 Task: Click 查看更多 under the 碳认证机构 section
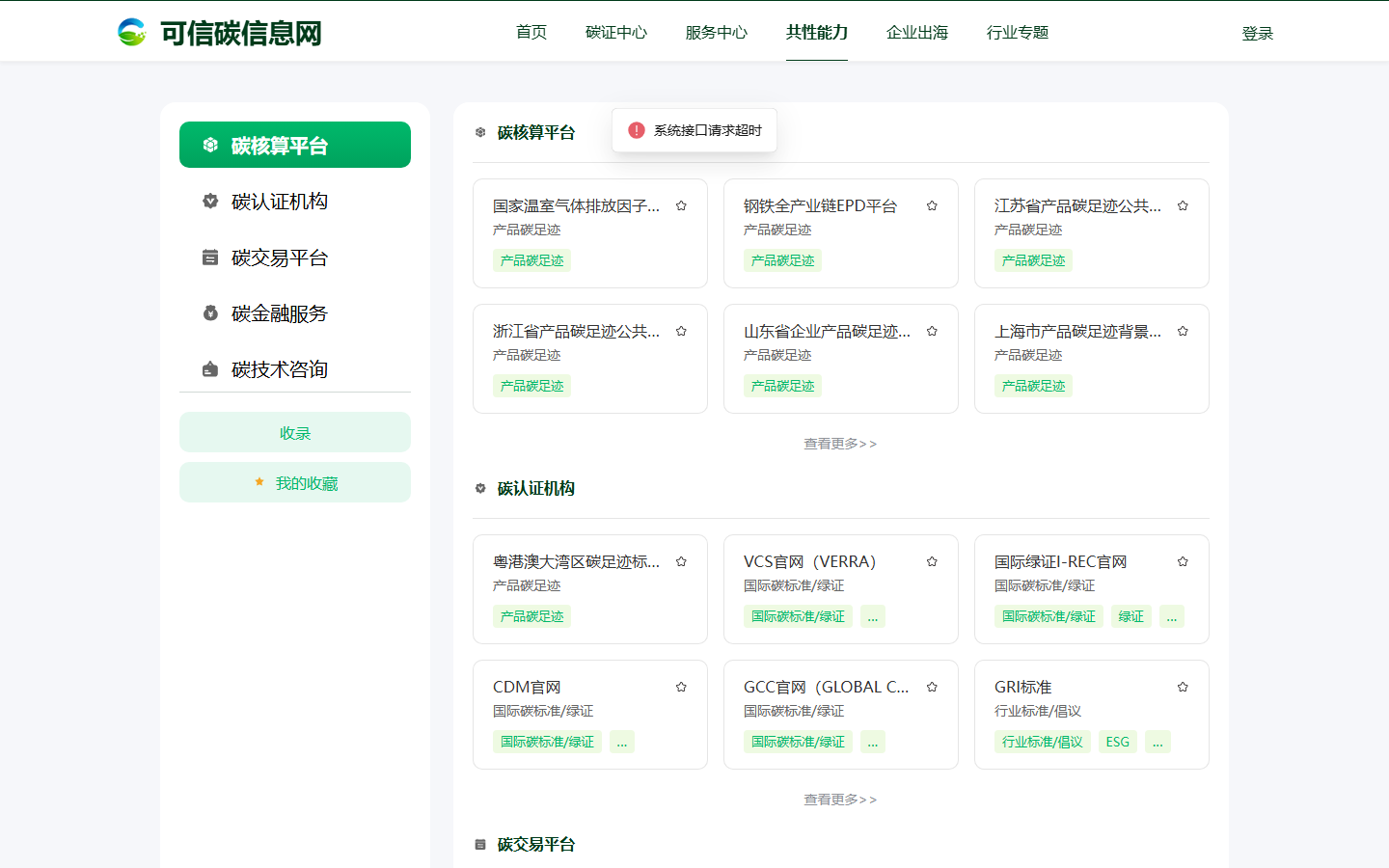pos(840,800)
